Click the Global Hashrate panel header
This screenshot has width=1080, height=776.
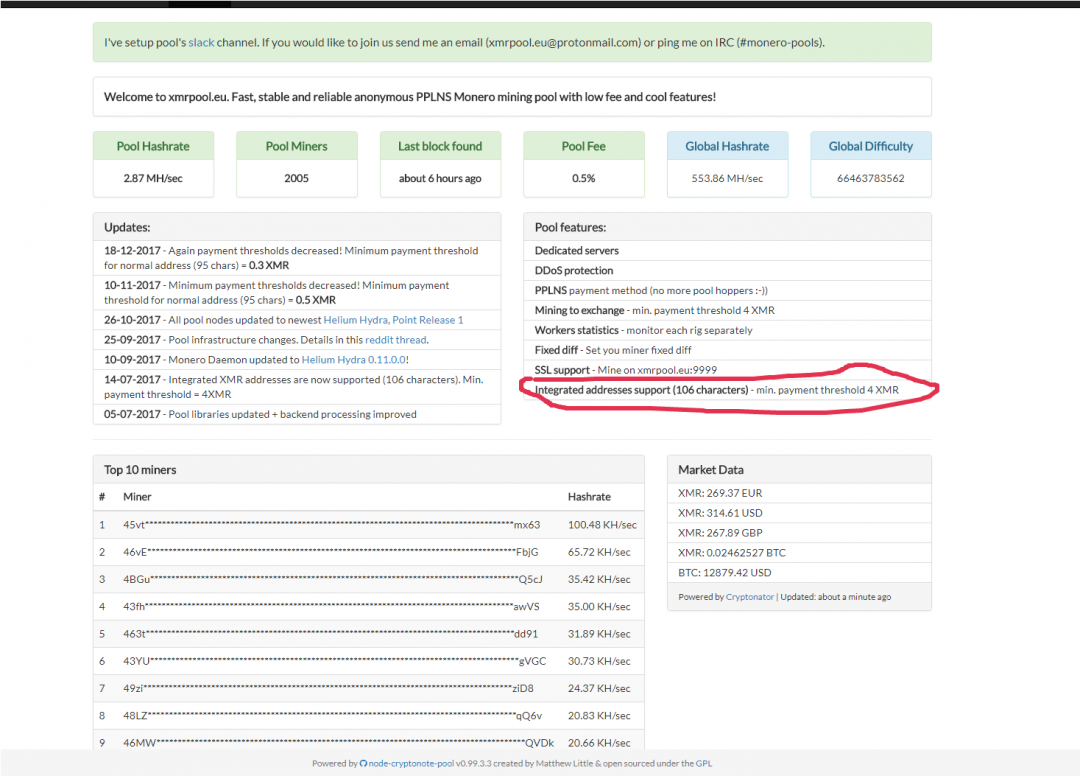[x=727, y=146]
